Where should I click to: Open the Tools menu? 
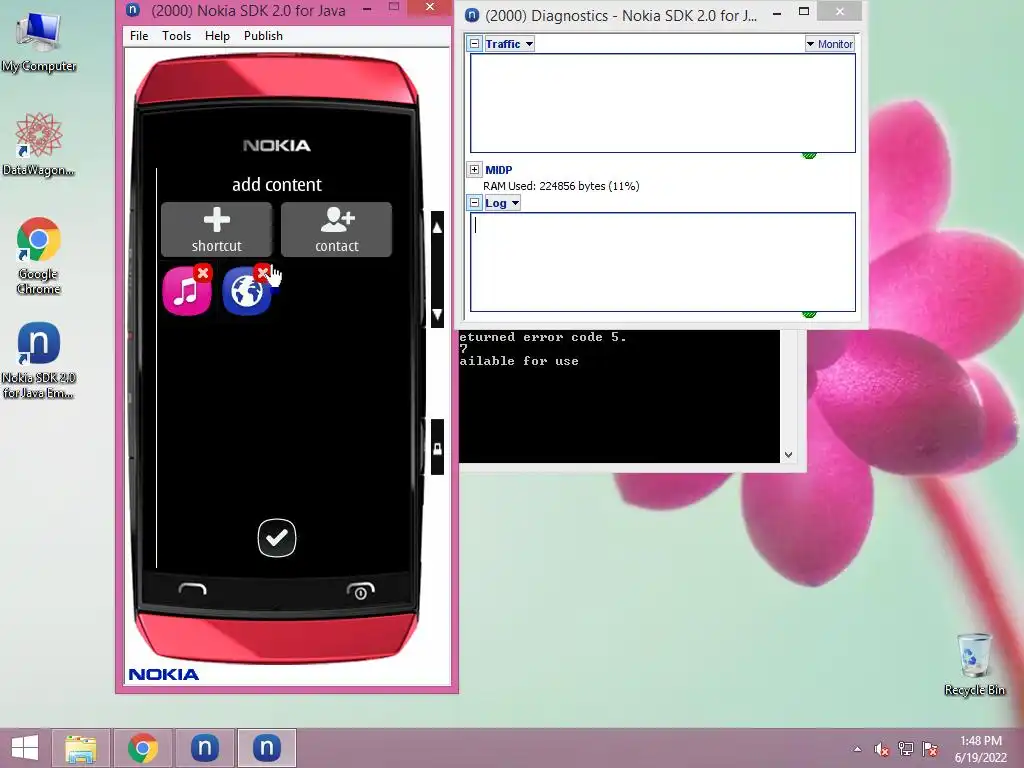(x=176, y=36)
